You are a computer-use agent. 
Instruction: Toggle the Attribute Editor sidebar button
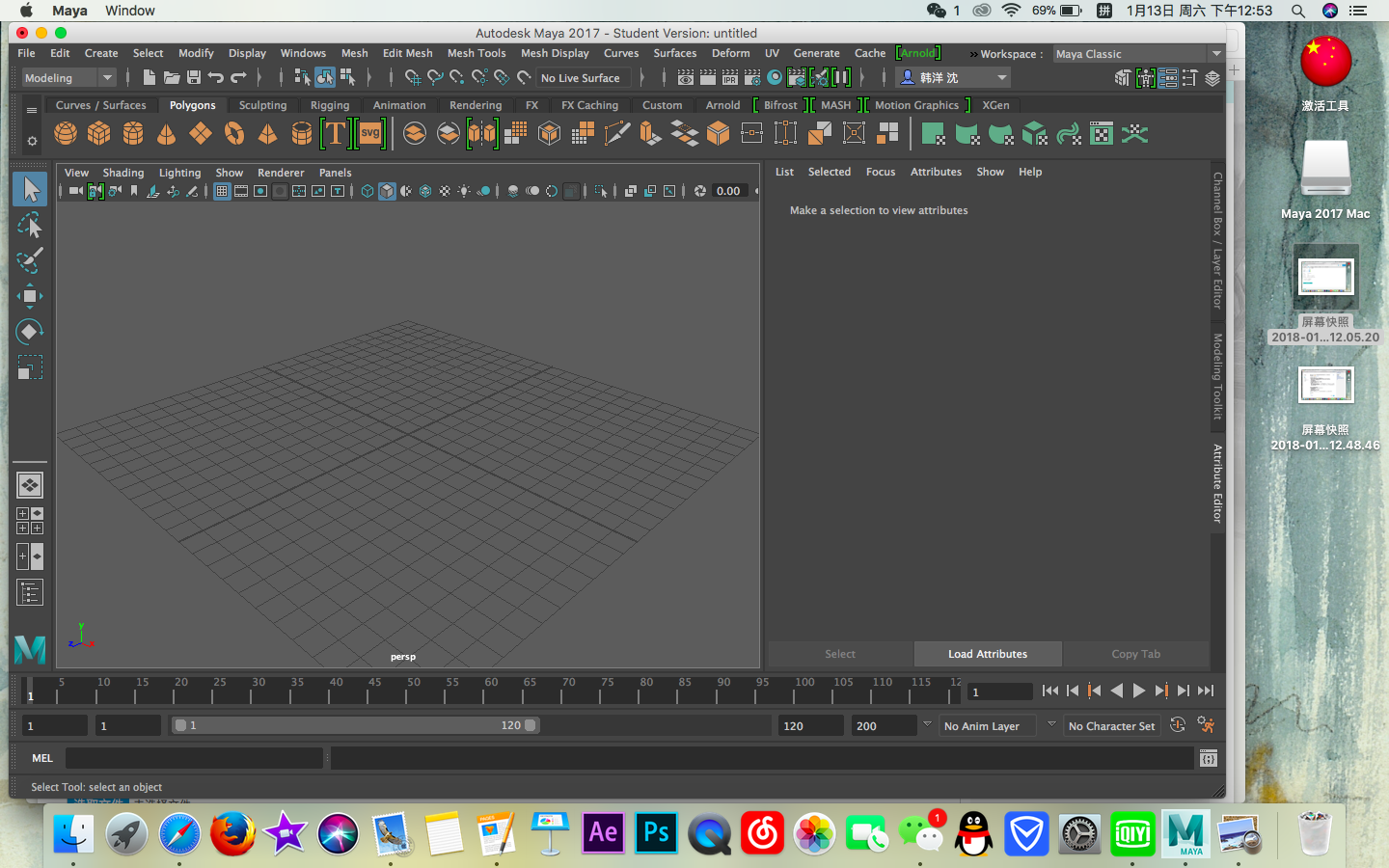tap(1167, 77)
